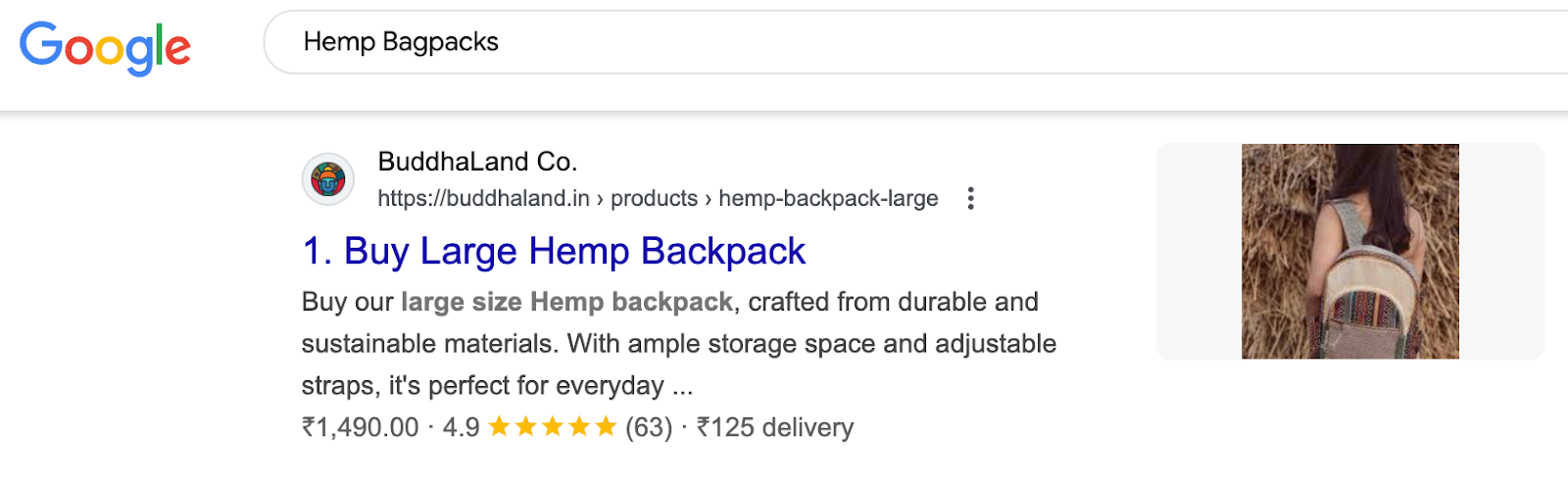The height and width of the screenshot is (484, 1568).
Task: Click the sustainable materials snippet line
Action: 678,344
